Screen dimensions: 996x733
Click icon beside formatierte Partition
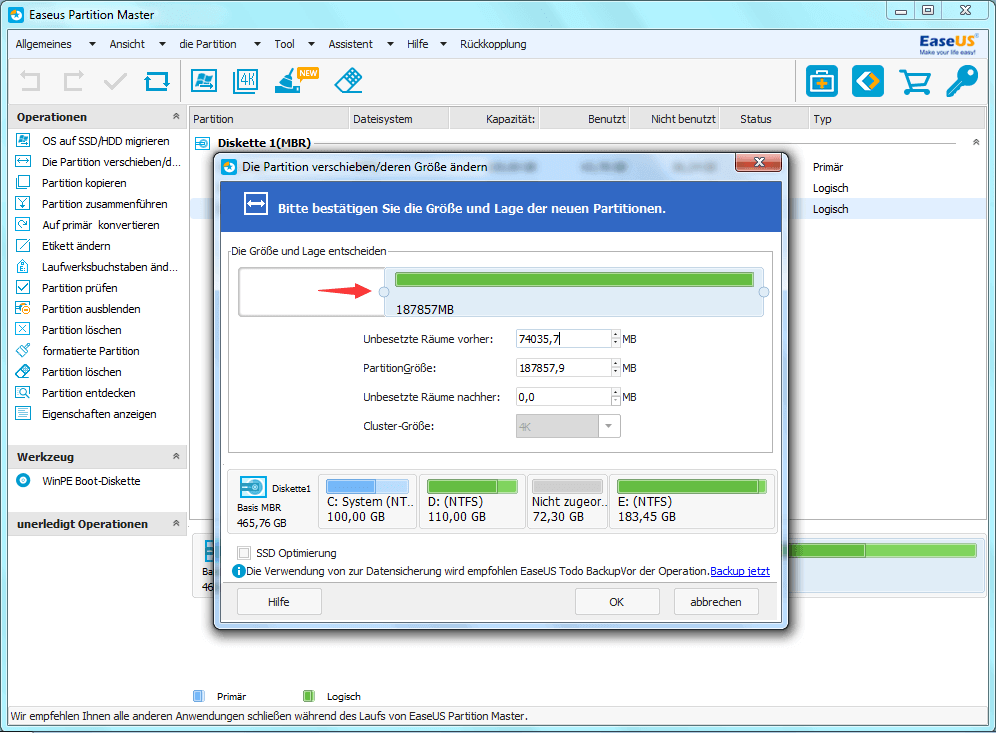tap(23, 350)
